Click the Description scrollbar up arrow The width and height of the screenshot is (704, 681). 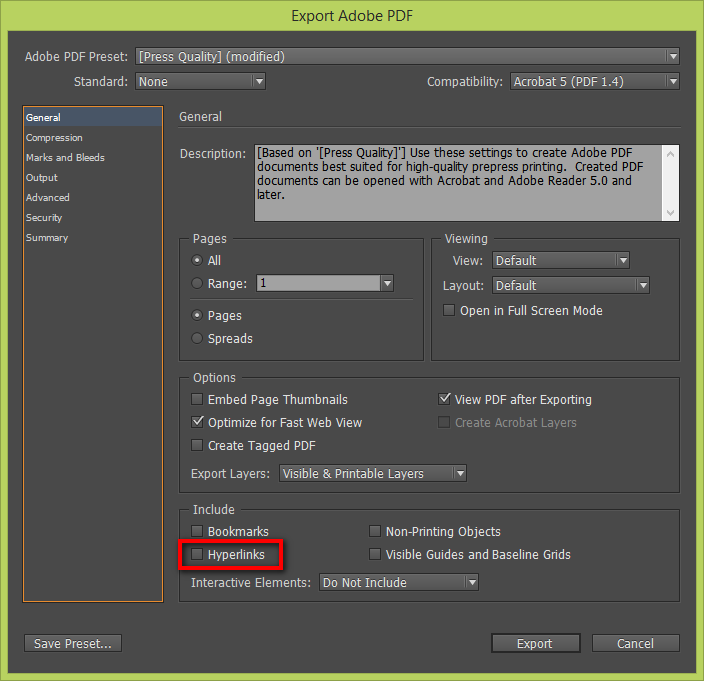(670, 154)
